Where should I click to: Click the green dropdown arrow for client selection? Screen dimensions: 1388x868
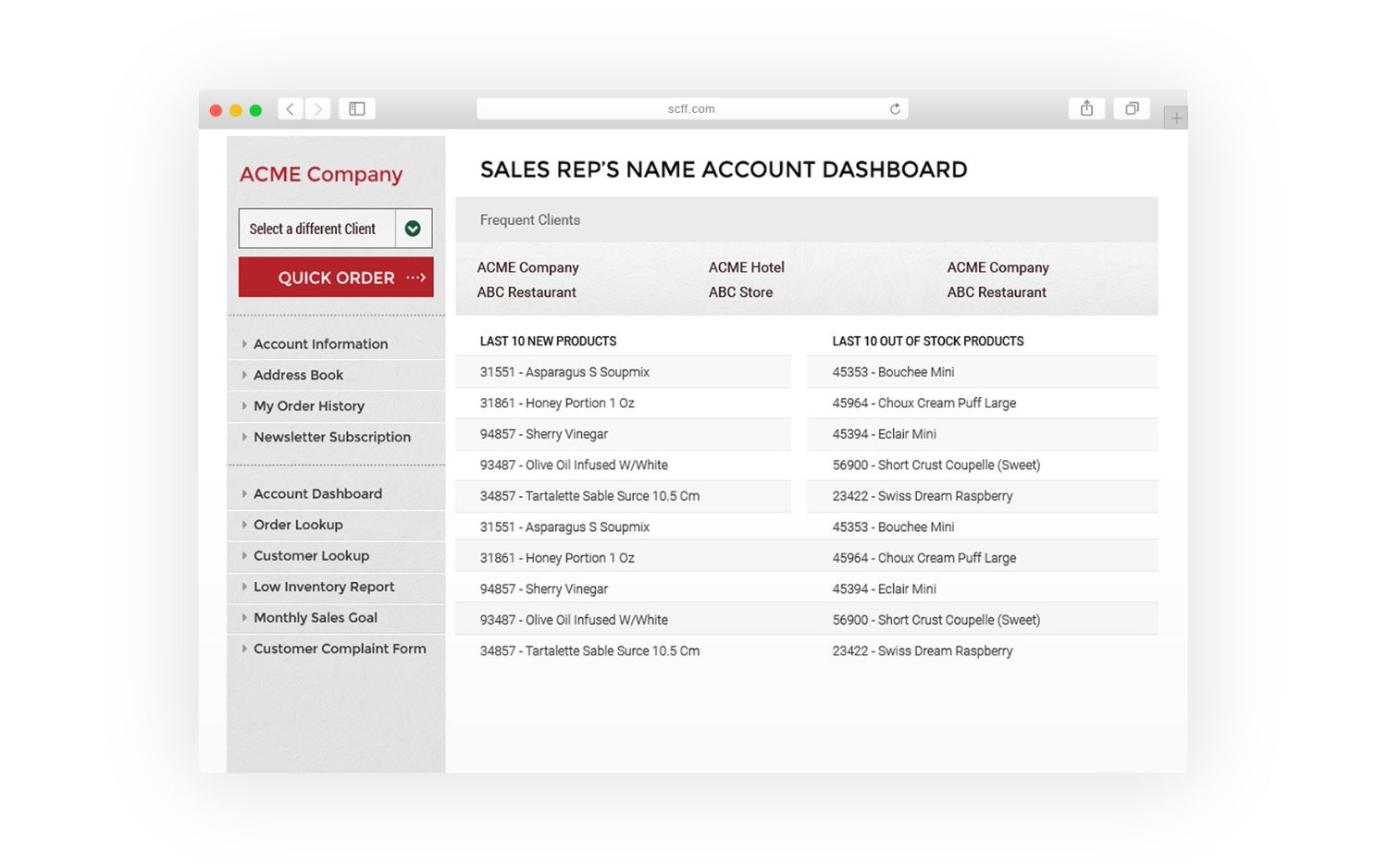[x=414, y=229]
